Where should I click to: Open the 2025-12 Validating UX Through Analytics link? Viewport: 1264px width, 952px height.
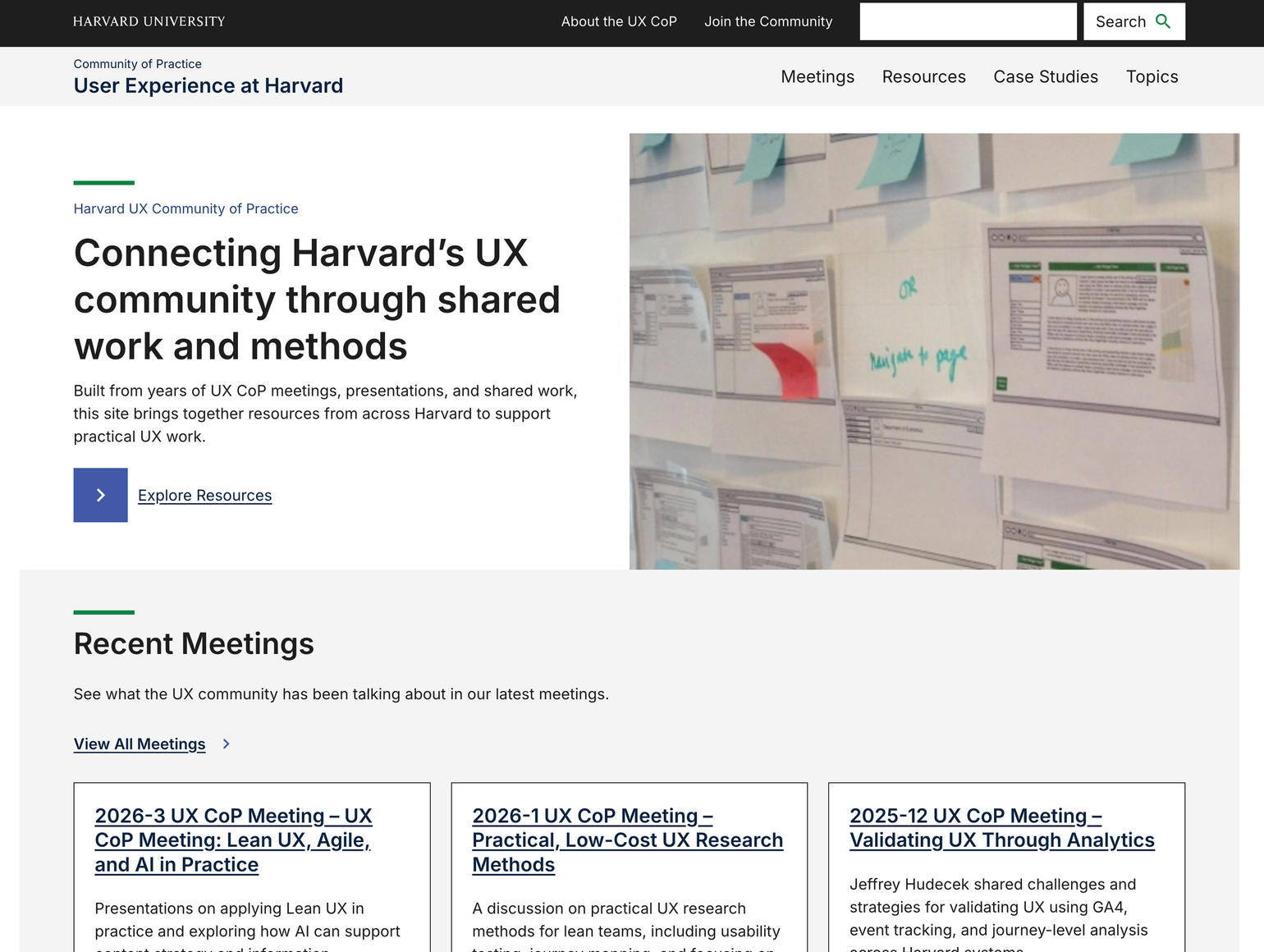coord(1002,827)
